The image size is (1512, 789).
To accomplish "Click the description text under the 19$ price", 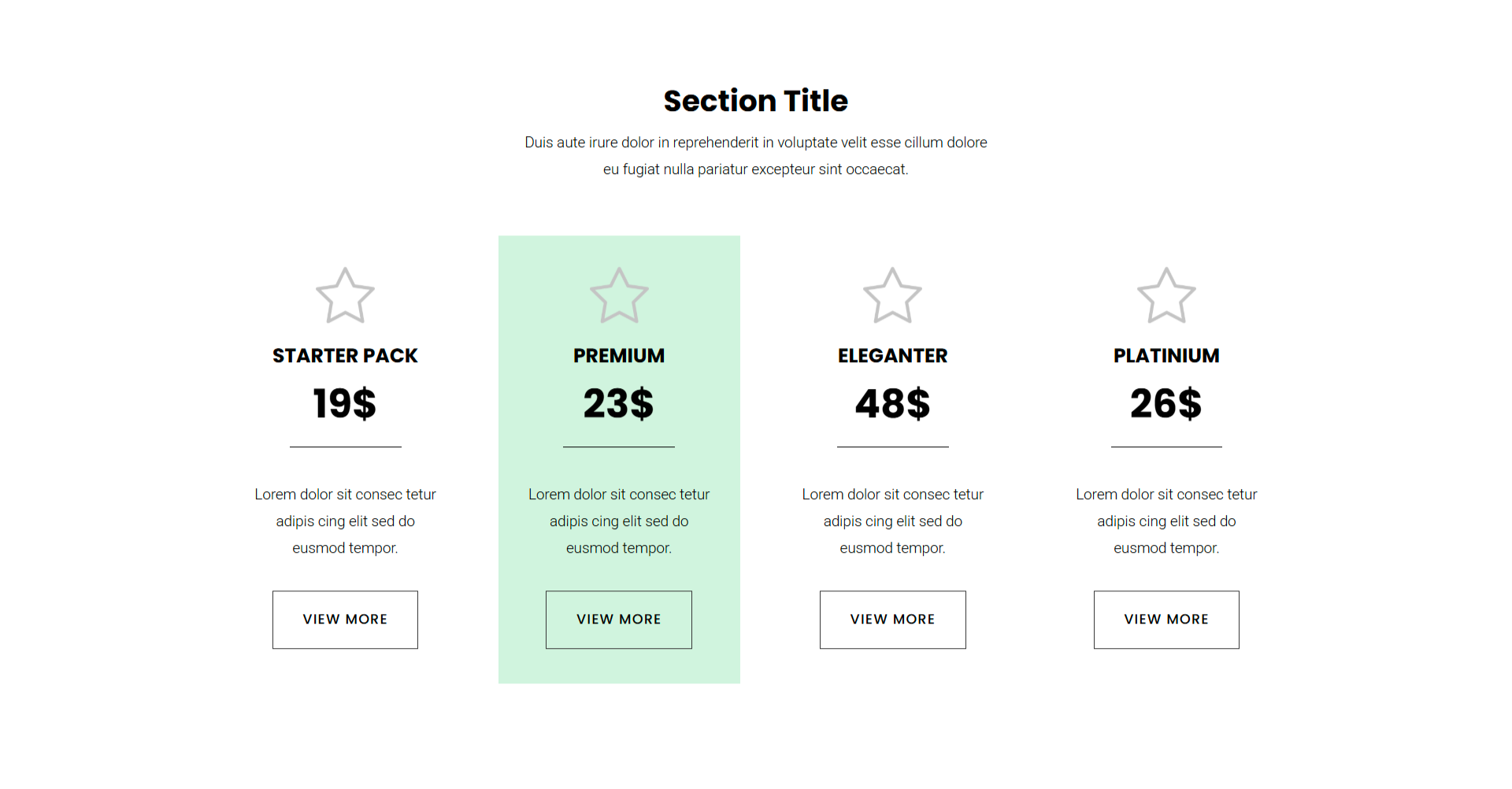I will (345, 521).
